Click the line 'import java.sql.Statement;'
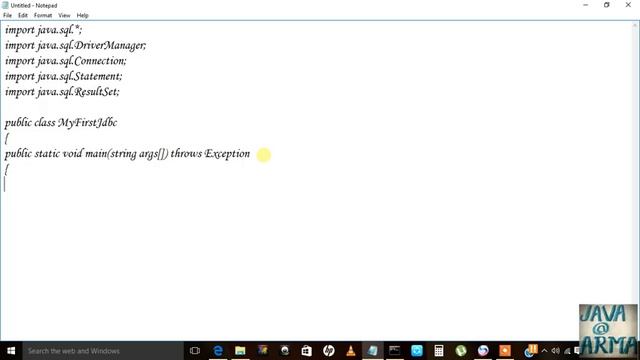Image resolution: width=640 pixels, height=360 pixels. click(x=64, y=76)
